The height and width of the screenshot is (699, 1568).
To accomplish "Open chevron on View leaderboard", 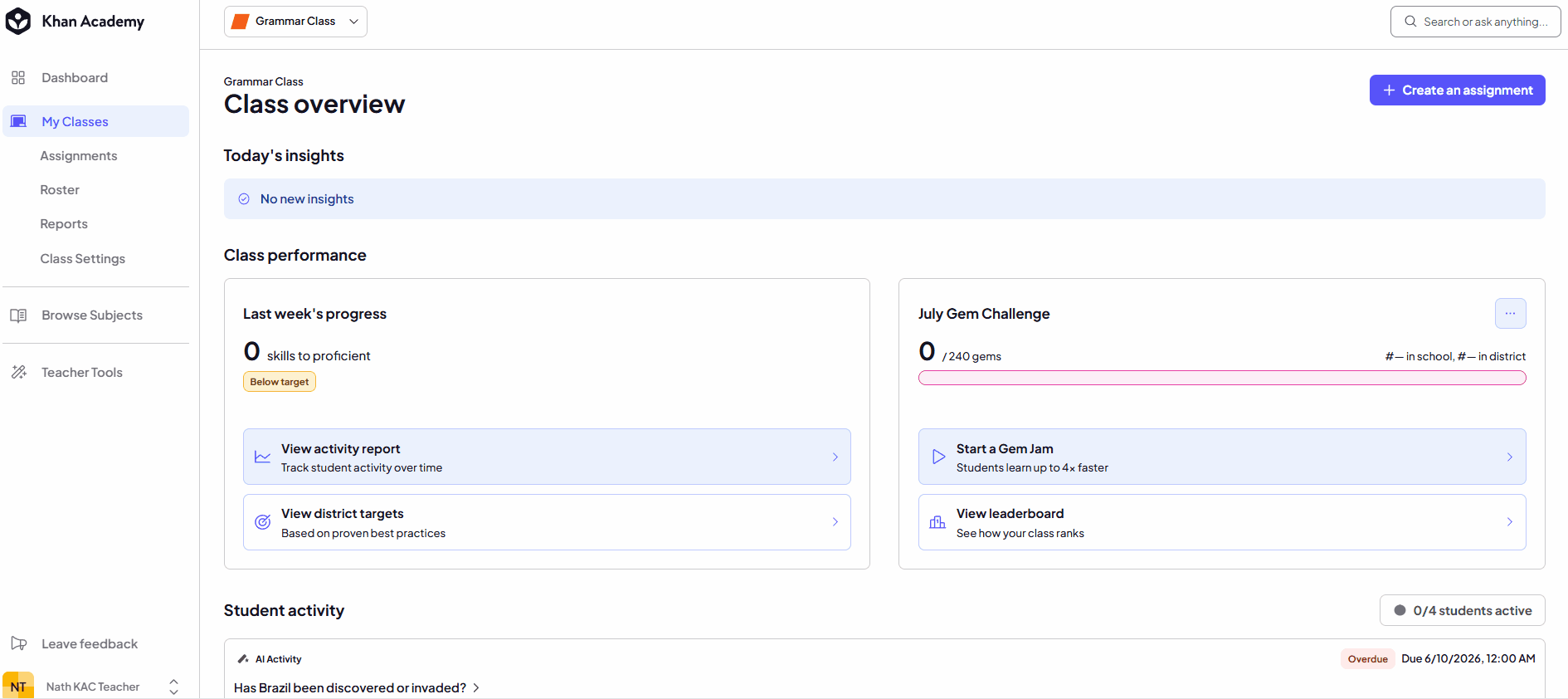I will [x=1510, y=522].
